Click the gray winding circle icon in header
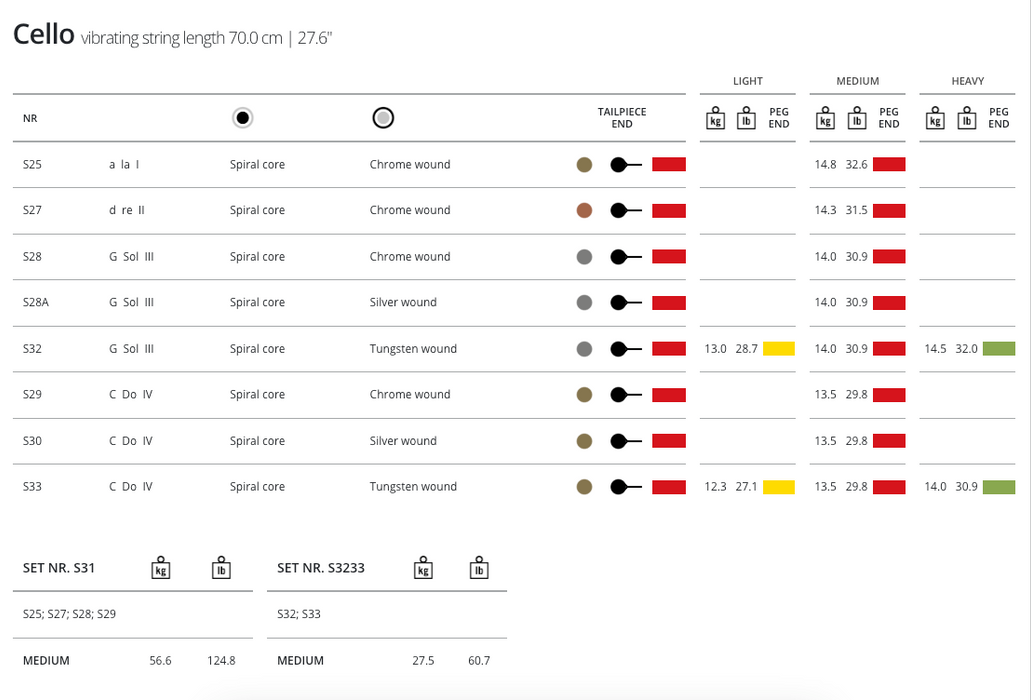This screenshot has width=1031, height=700. pos(382,118)
